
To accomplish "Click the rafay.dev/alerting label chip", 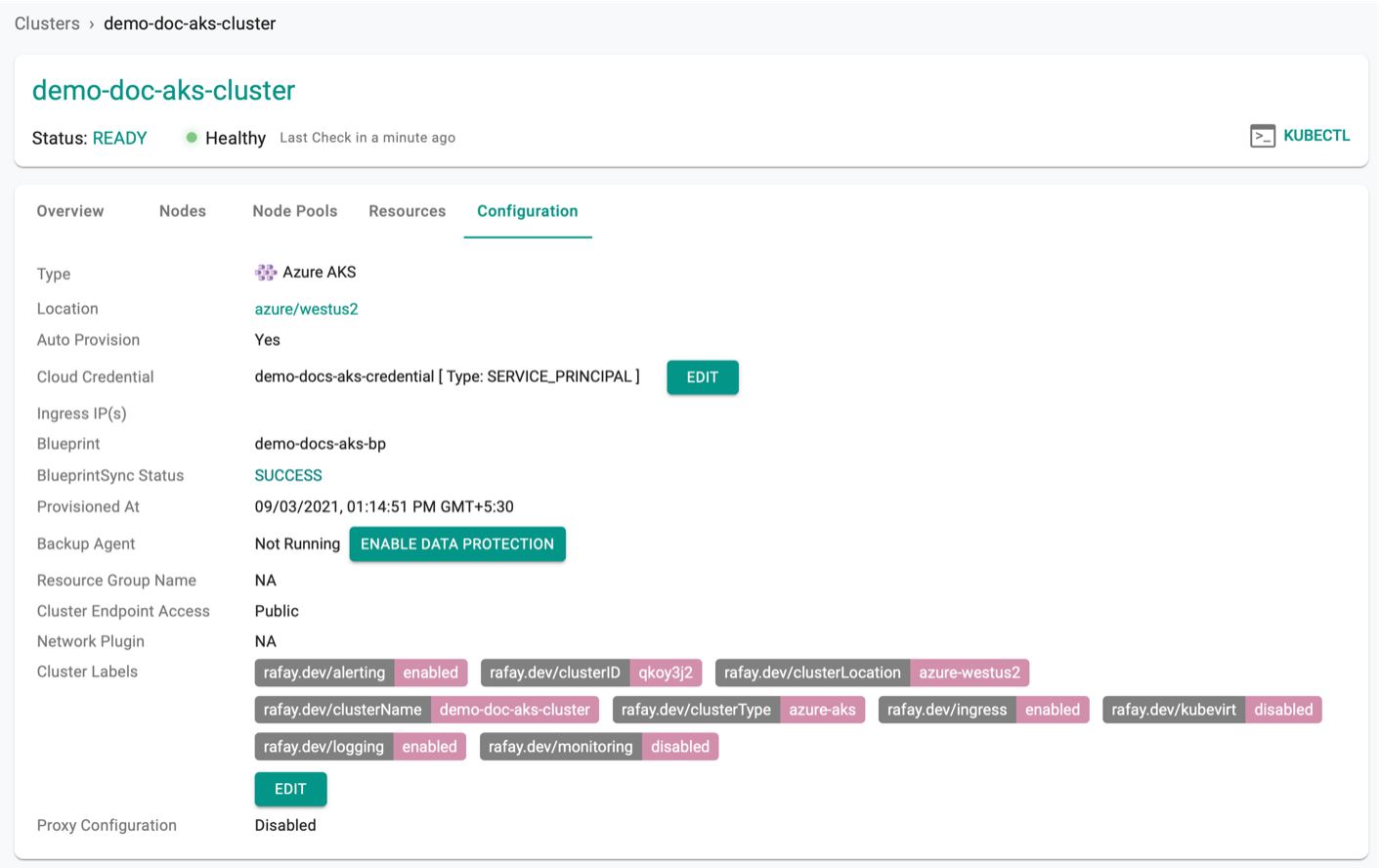I will coord(362,673).
